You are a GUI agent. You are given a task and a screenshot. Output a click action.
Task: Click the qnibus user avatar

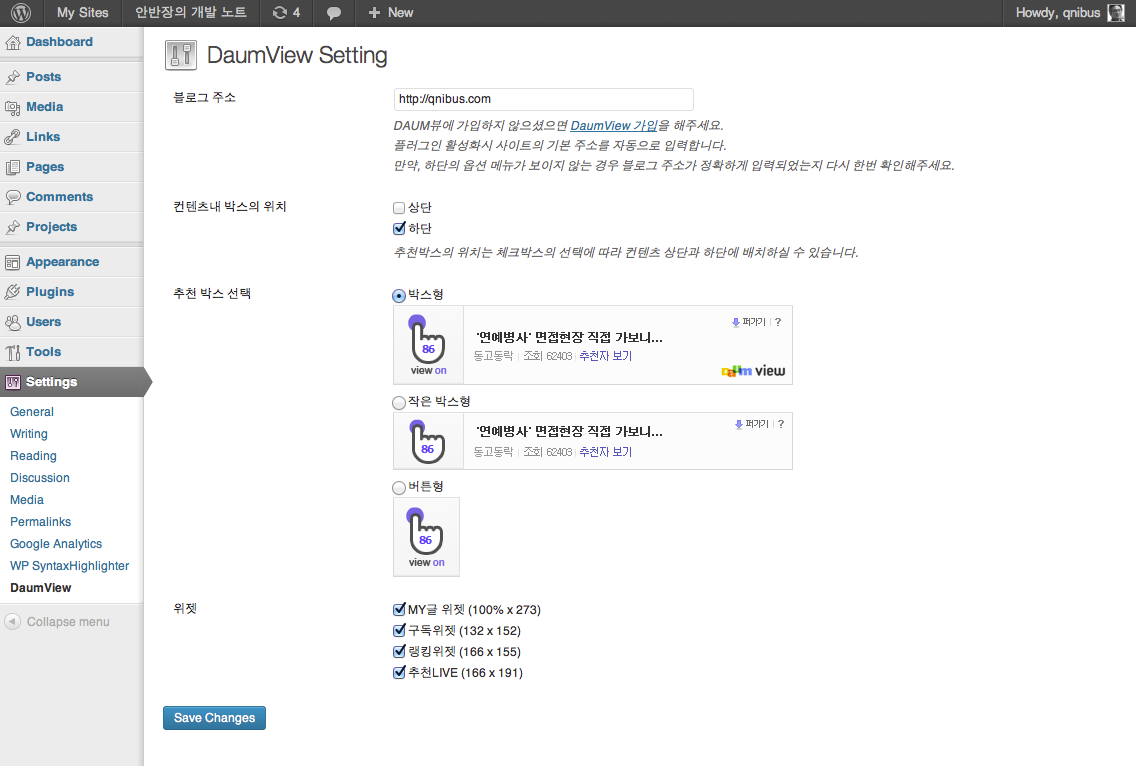pos(1115,13)
